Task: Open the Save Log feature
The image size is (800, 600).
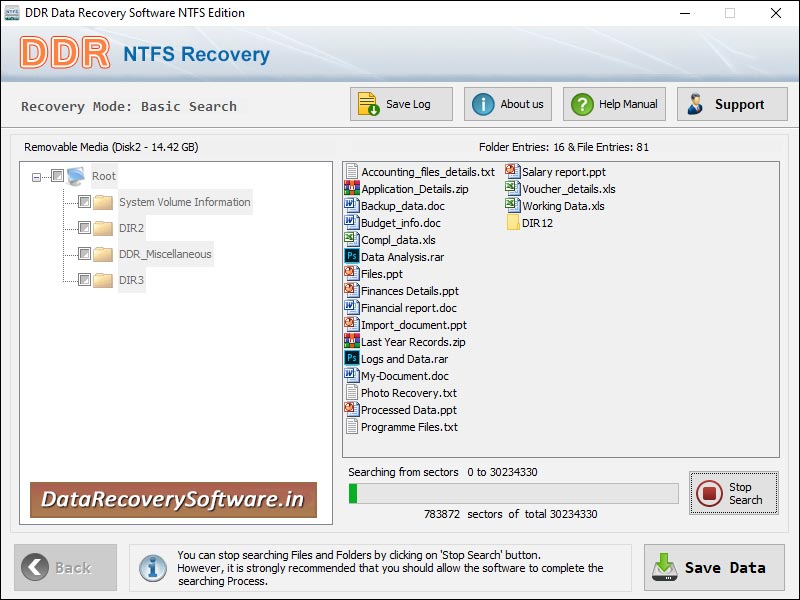Action: click(399, 103)
